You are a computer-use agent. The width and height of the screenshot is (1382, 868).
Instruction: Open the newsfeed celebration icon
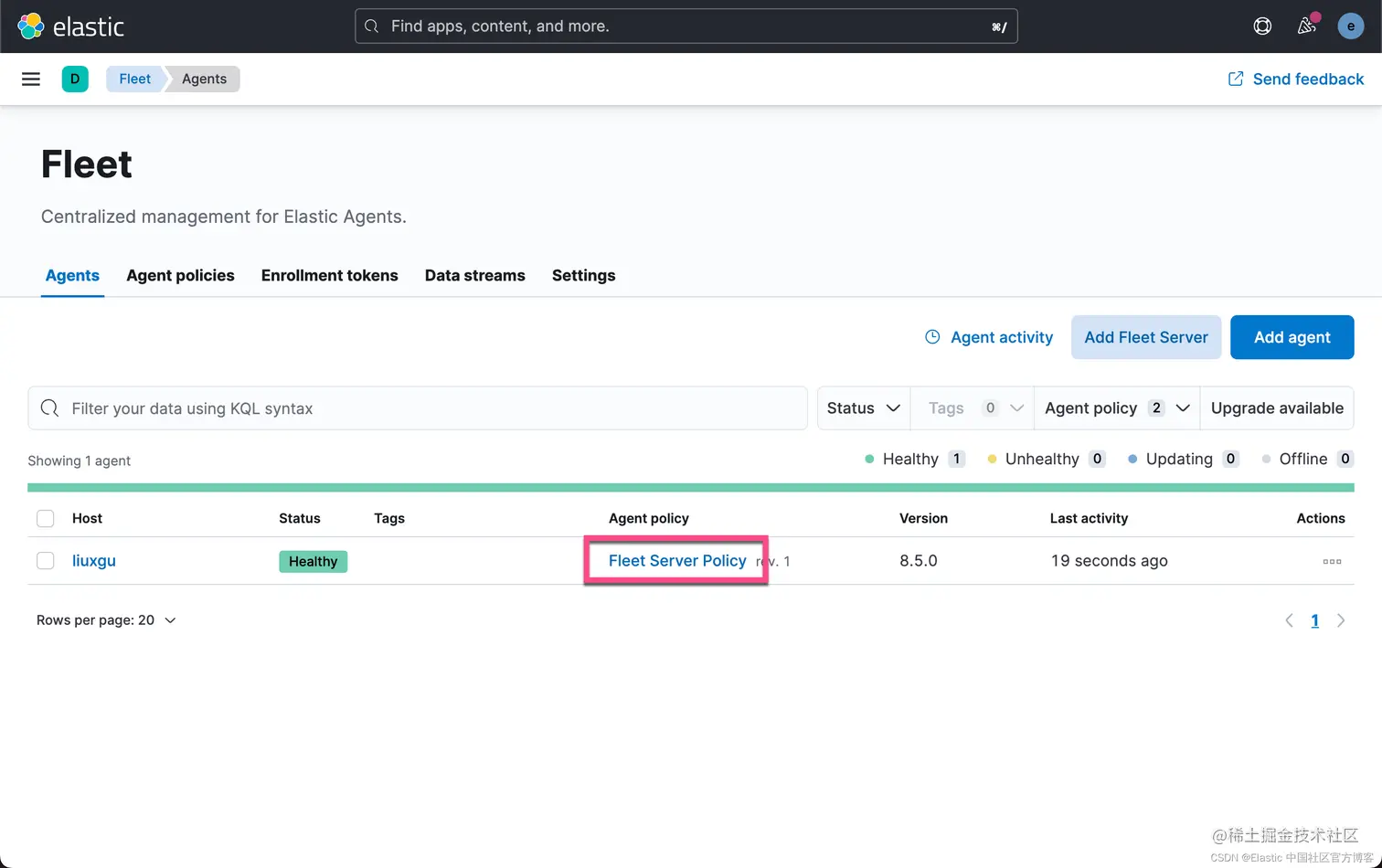1307,26
